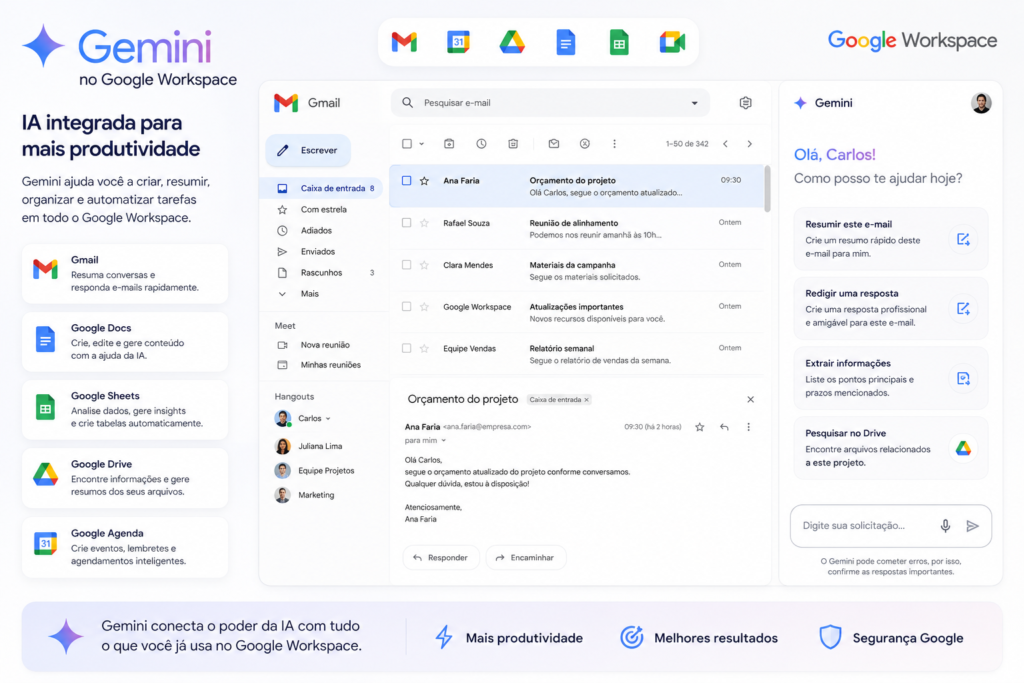Open the search options dropdown arrow
The width and height of the screenshot is (1024, 683).
(x=694, y=103)
